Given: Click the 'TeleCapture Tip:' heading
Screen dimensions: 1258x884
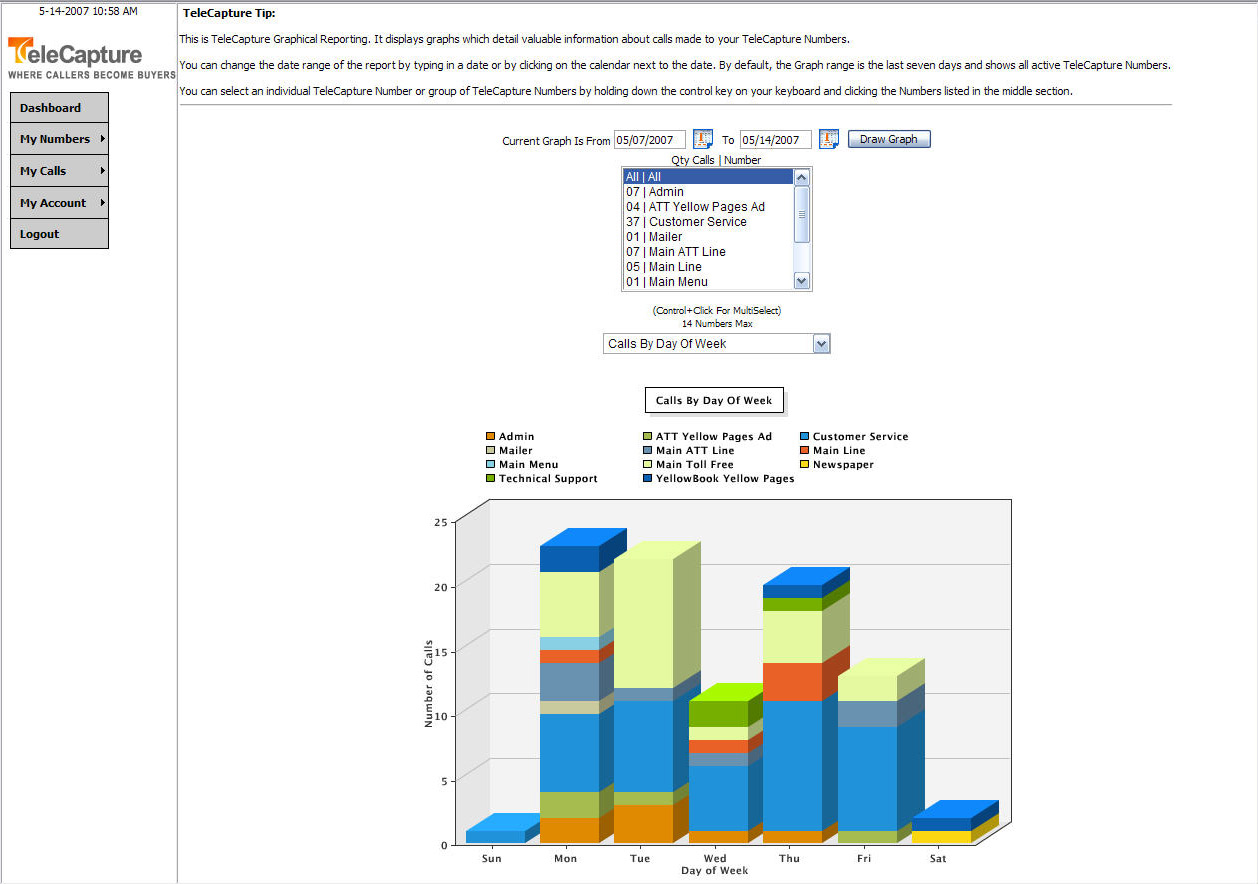Looking at the screenshot, I should (230, 13).
